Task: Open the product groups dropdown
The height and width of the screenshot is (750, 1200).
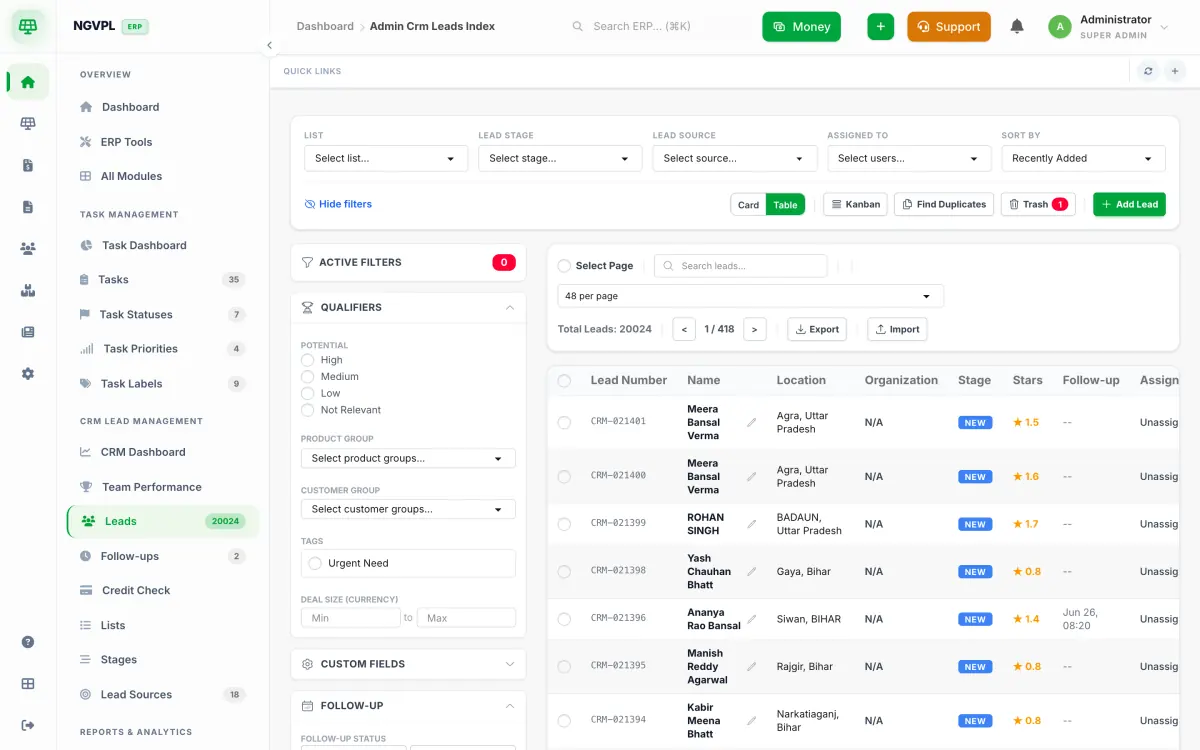Action: coord(408,458)
